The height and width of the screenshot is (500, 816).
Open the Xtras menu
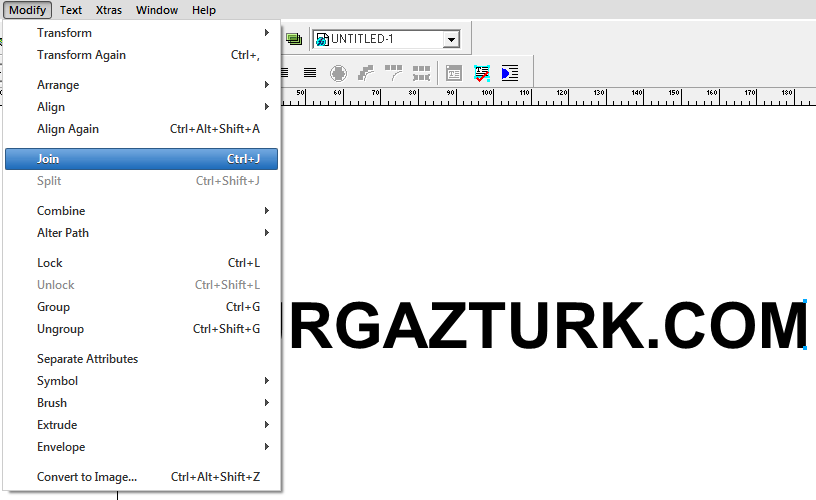(x=109, y=10)
